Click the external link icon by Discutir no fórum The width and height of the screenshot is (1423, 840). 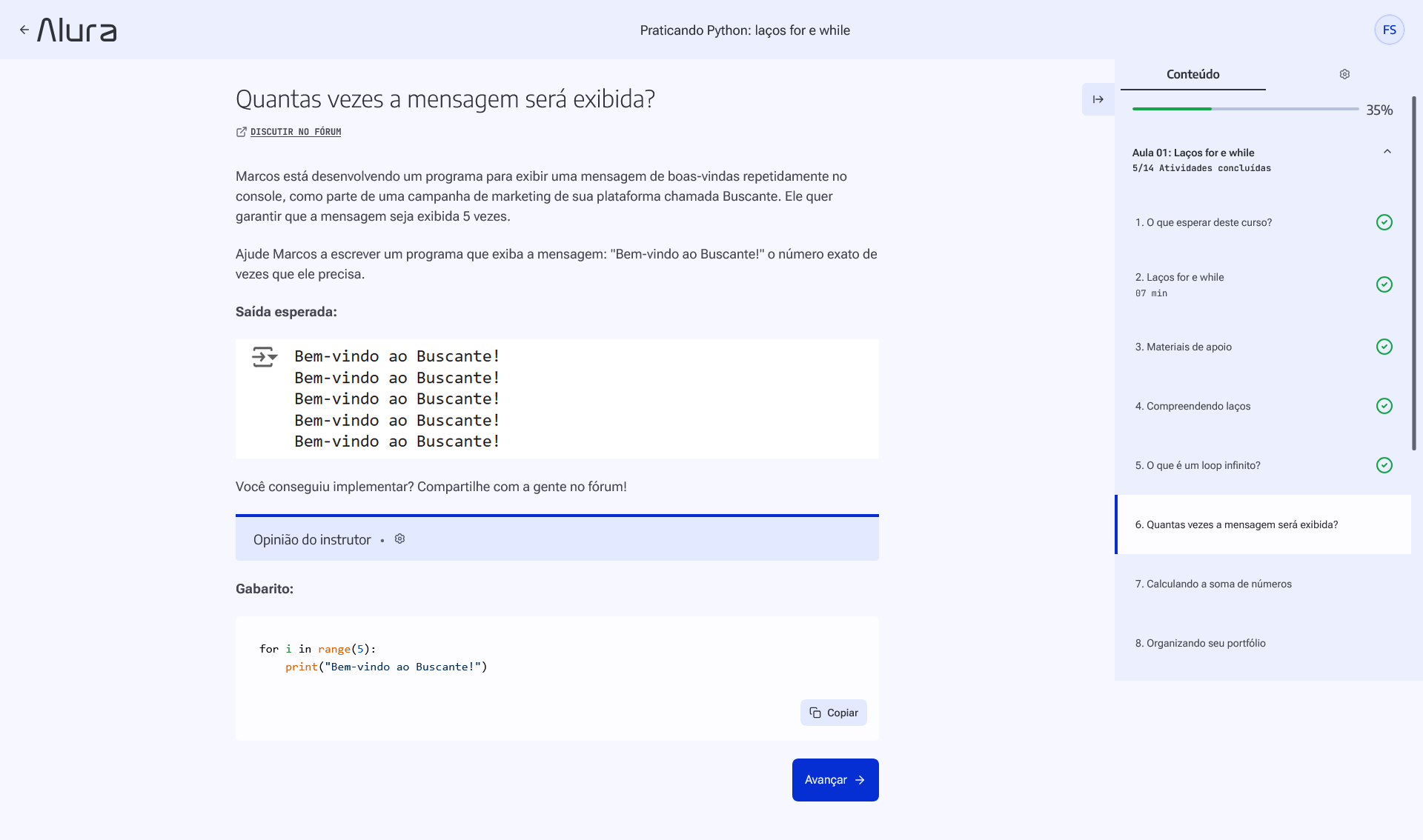(x=241, y=132)
